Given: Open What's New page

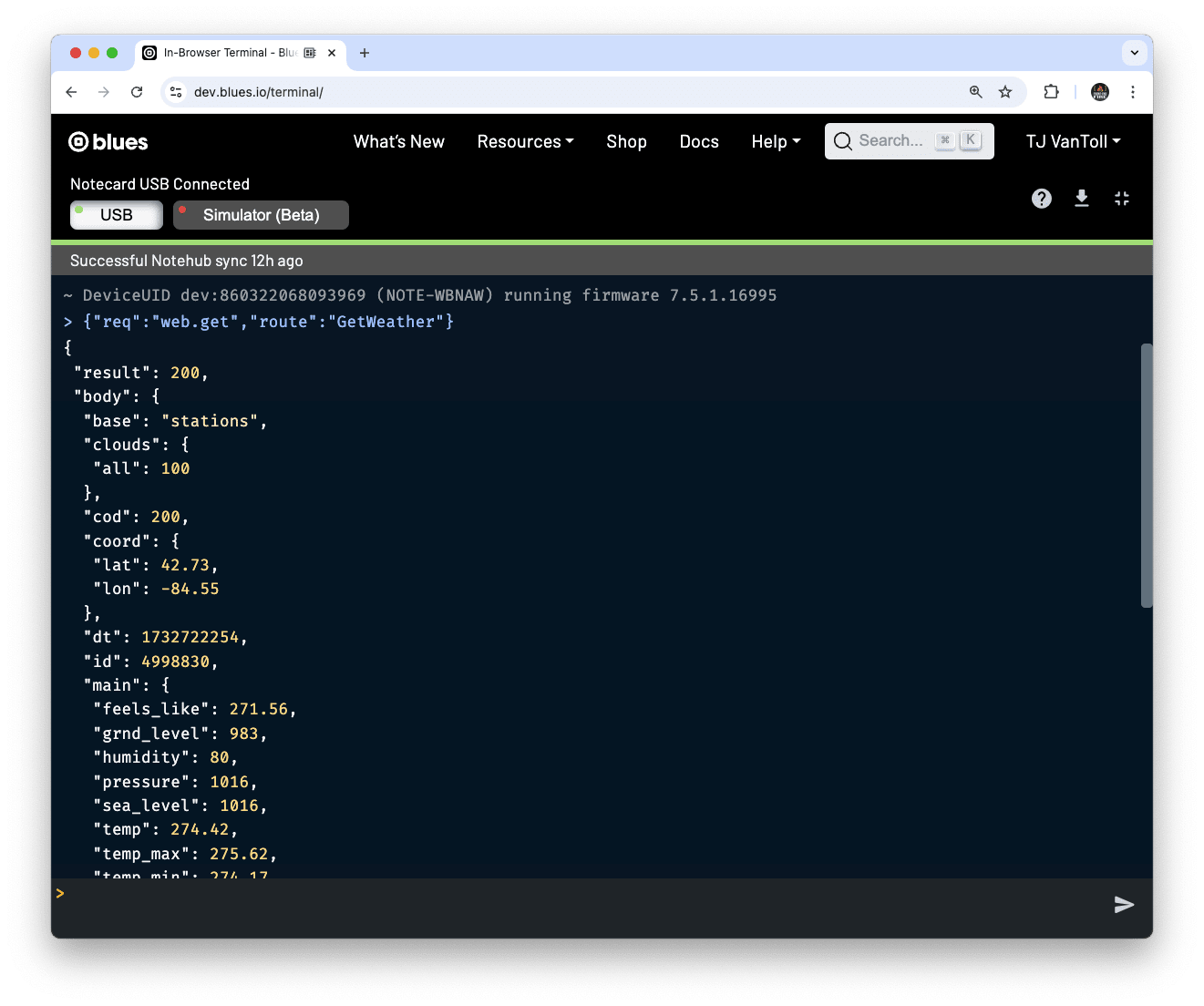Looking at the screenshot, I should click(x=399, y=142).
